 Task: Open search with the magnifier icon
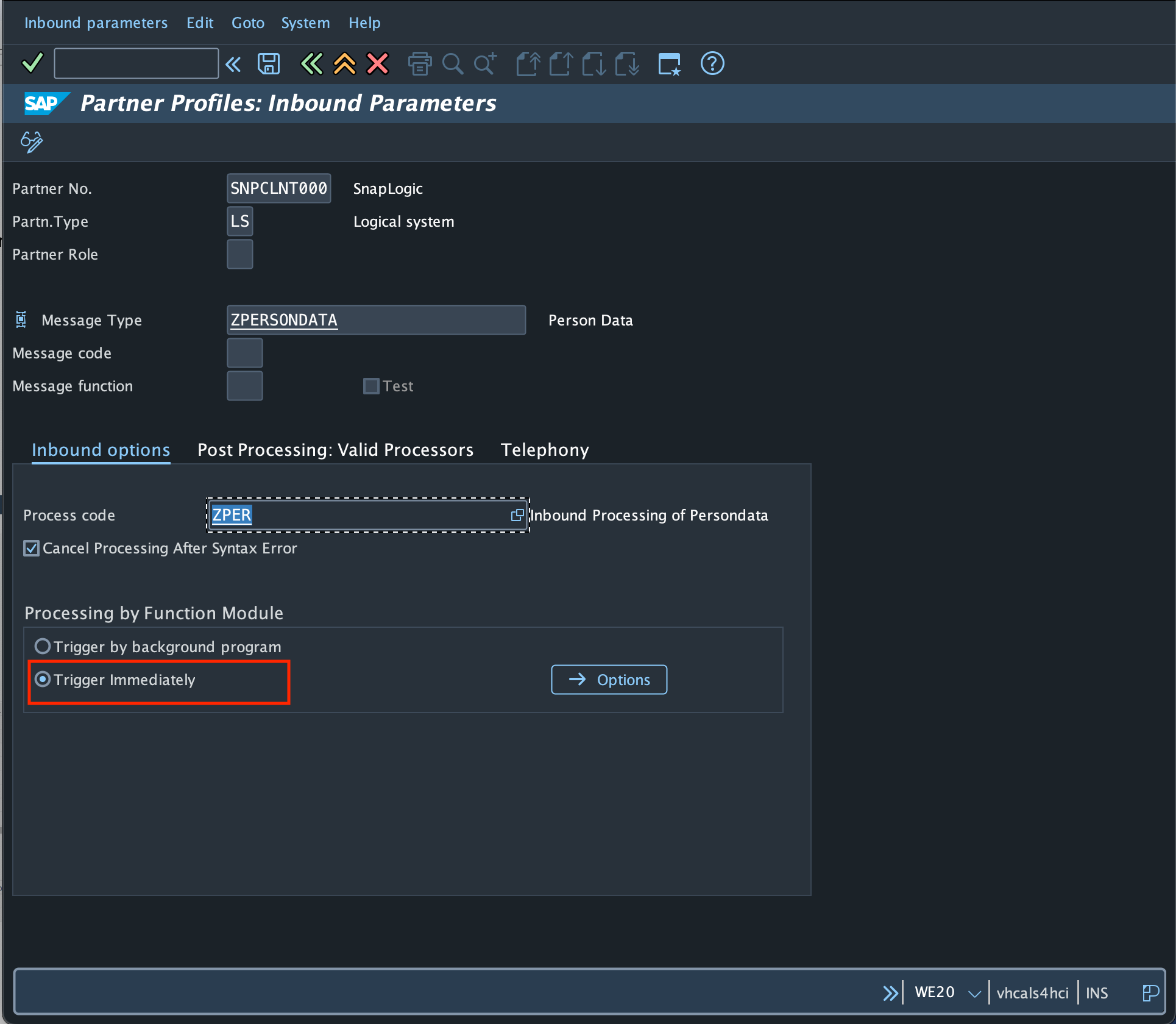click(452, 63)
